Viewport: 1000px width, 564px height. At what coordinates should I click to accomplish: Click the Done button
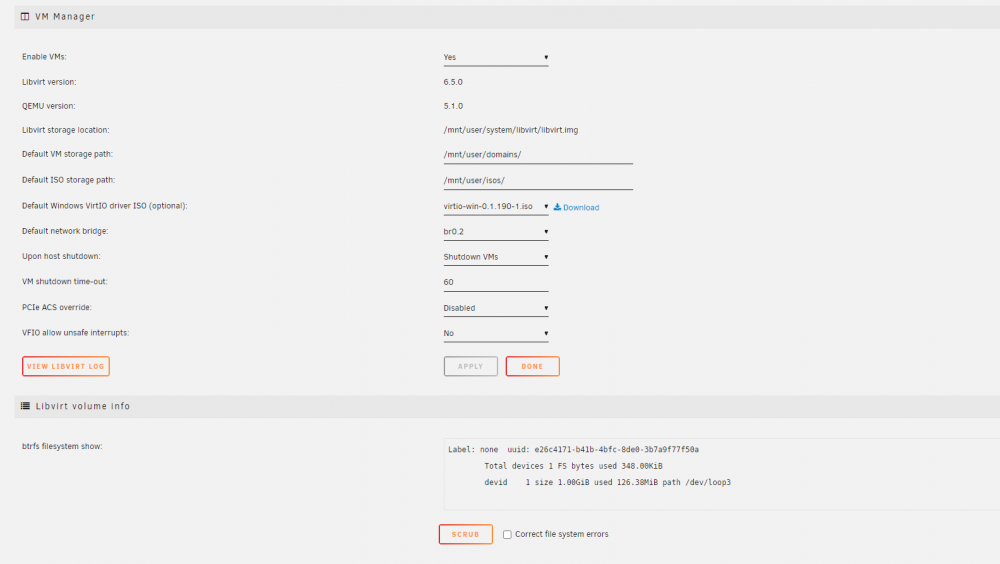(533, 366)
